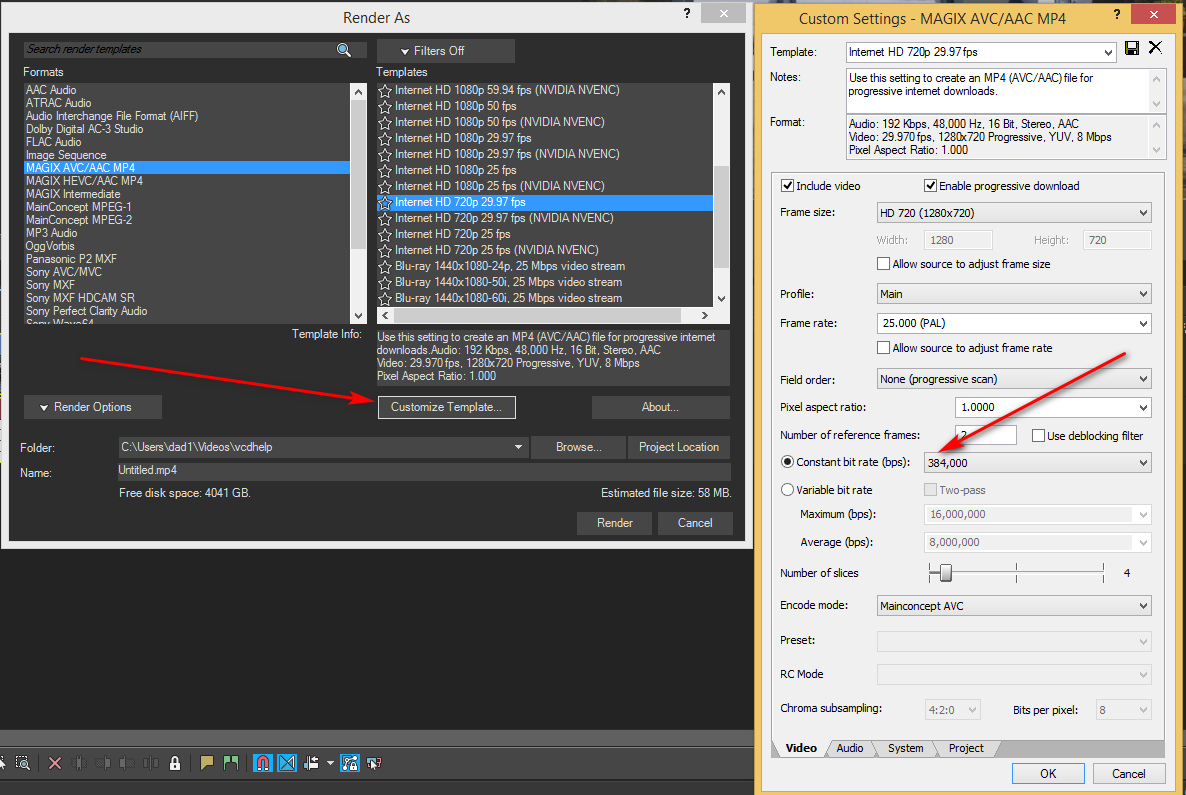This screenshot has width=1186, height=795.
Task: Favorite star for Internet HD 1080p 50 fps
Action: click(385, 107)
